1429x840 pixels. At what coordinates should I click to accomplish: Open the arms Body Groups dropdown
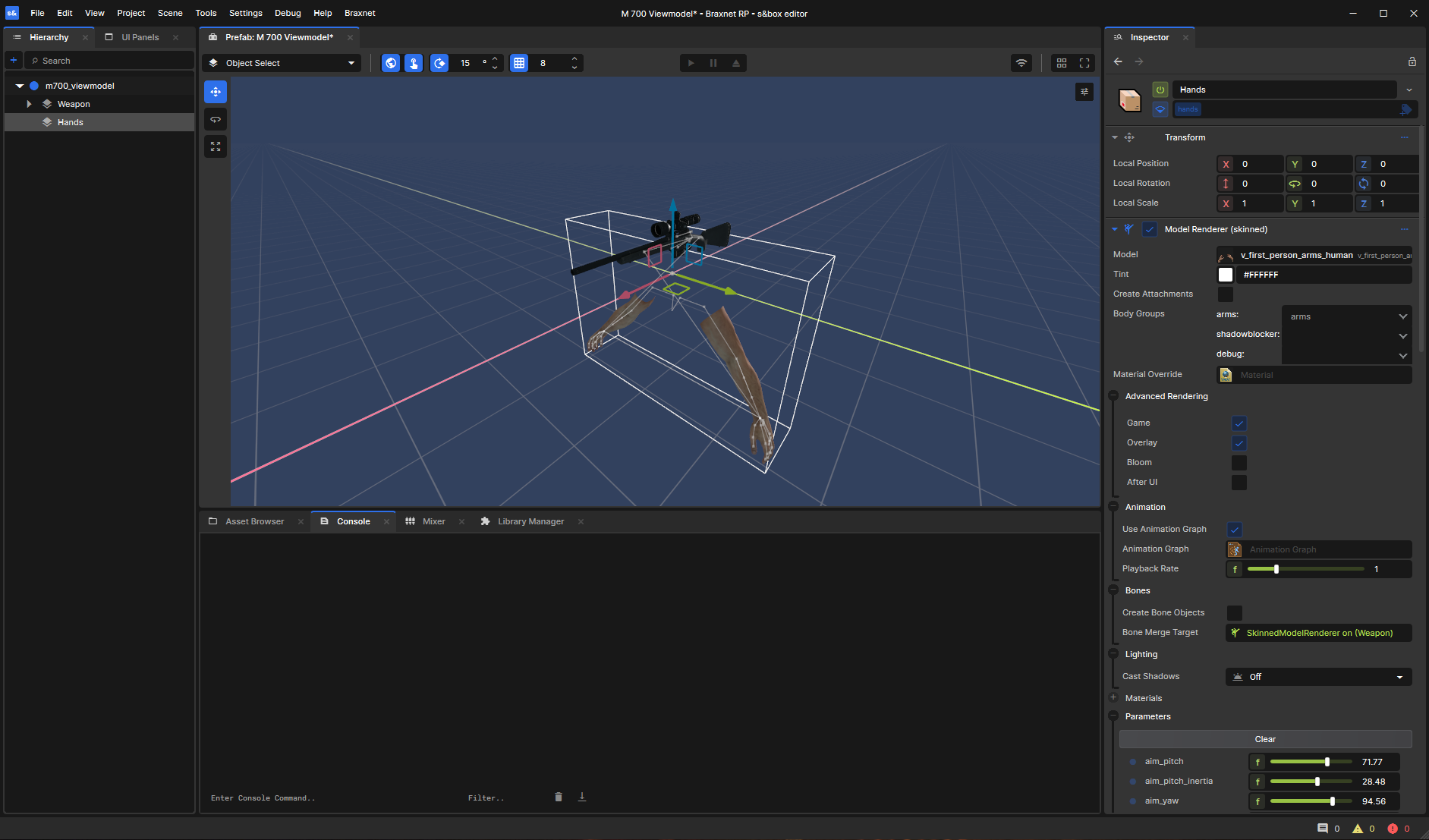coord(1346,316)
